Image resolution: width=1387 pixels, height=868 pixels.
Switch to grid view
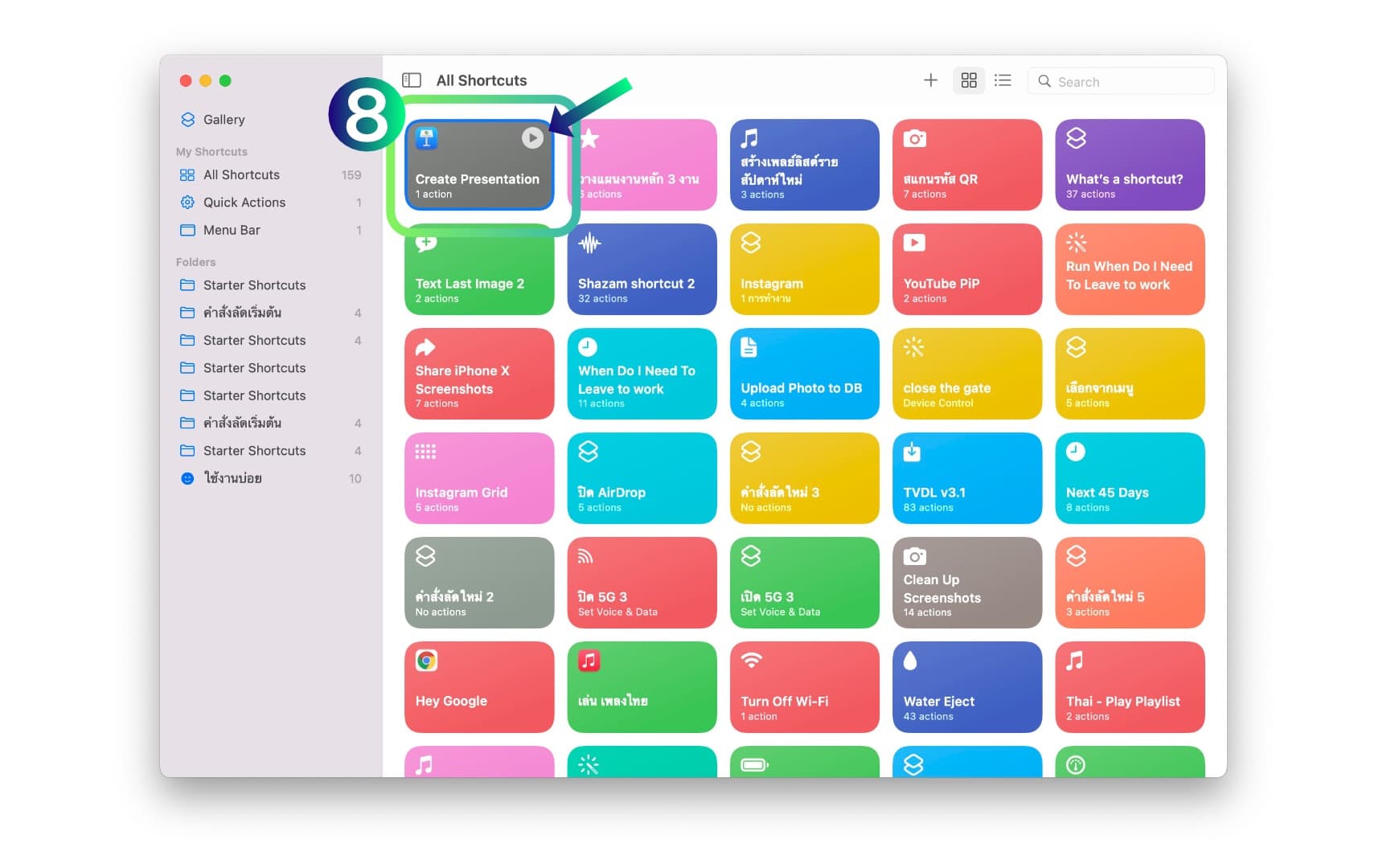[x=968, y=80]
